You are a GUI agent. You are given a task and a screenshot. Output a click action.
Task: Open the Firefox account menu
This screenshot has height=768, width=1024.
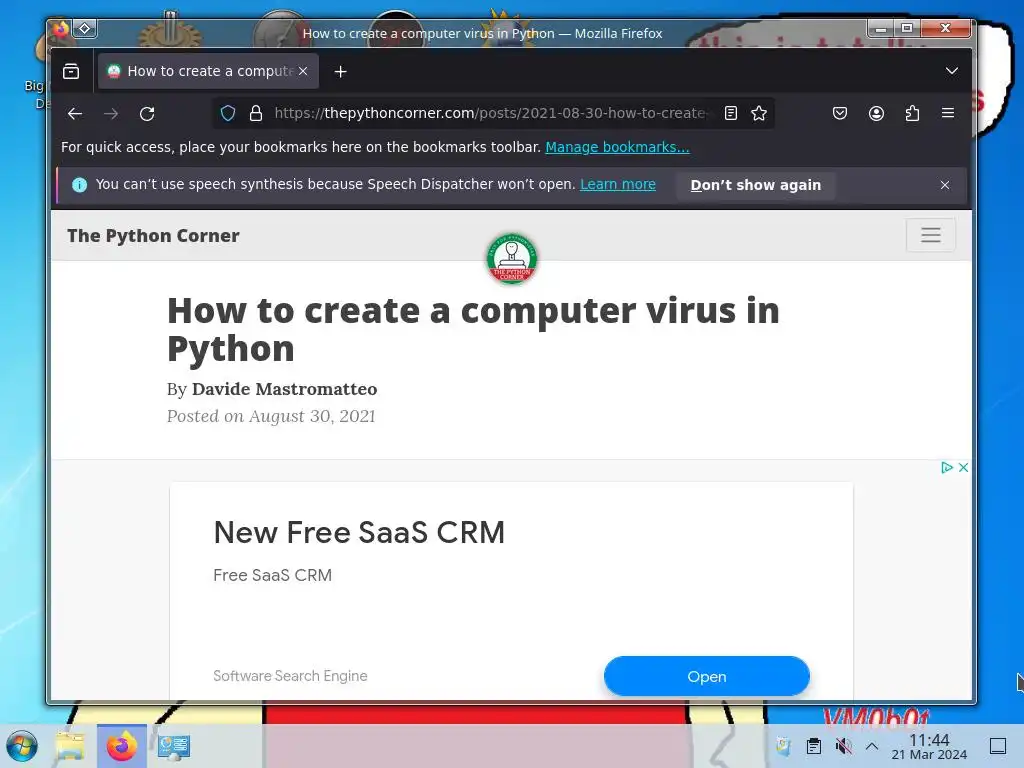click(x=876, y=114)
